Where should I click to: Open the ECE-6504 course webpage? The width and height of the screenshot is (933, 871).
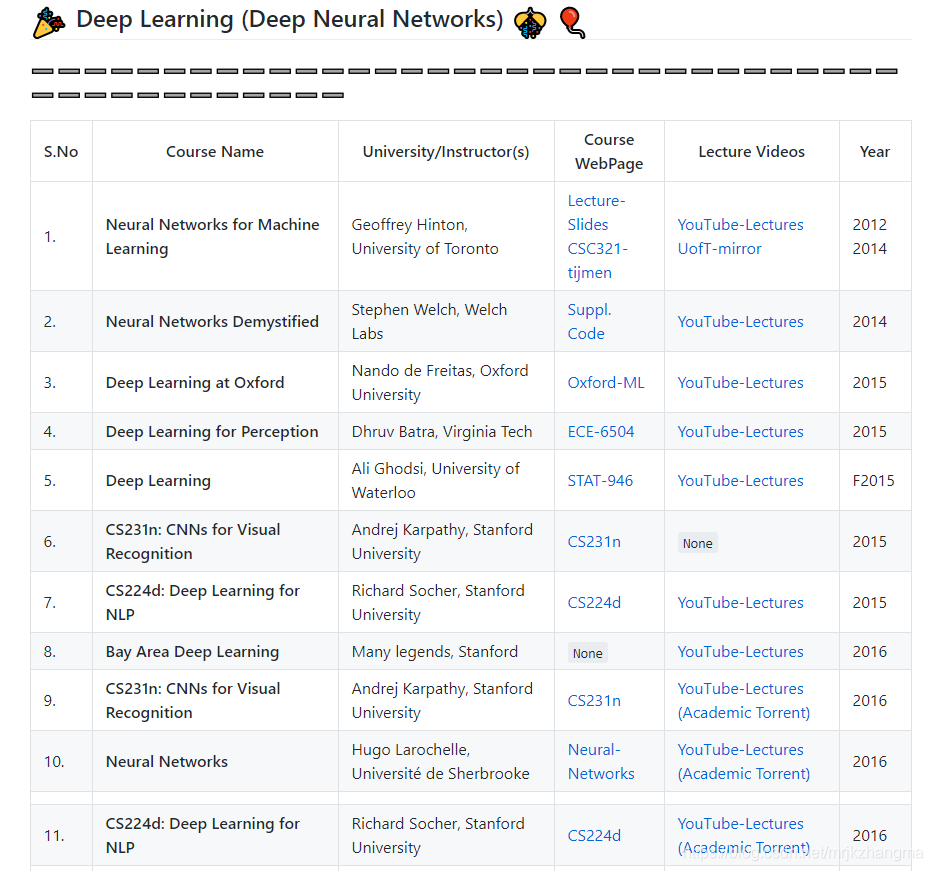coord(600,432)
